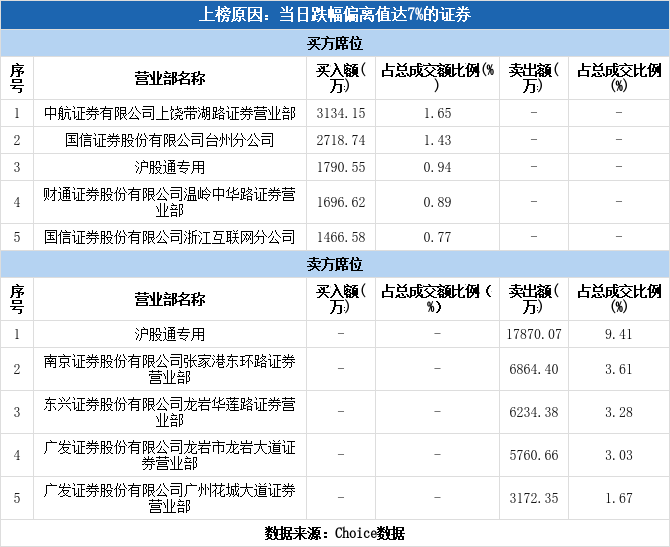Click 沪股通专用 in the buyer table
Screen dimensions: 670x547
170,167
